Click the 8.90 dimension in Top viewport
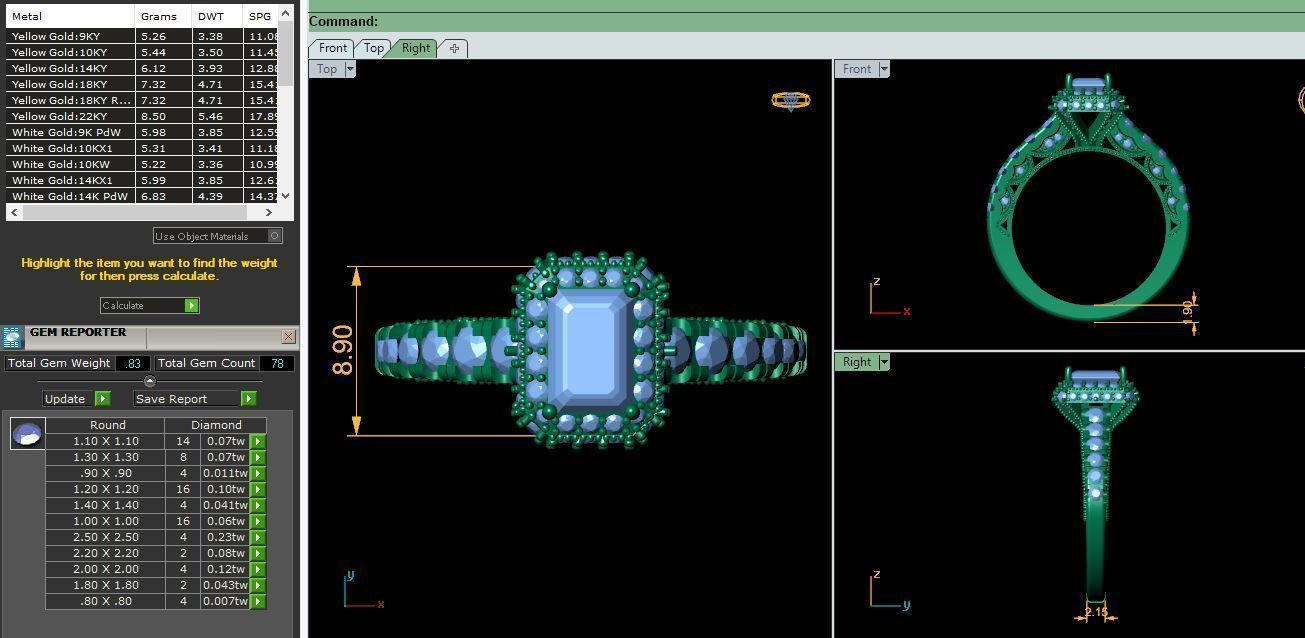The image size is (1305, 638). pyautogui.click(x=342, y=350)
